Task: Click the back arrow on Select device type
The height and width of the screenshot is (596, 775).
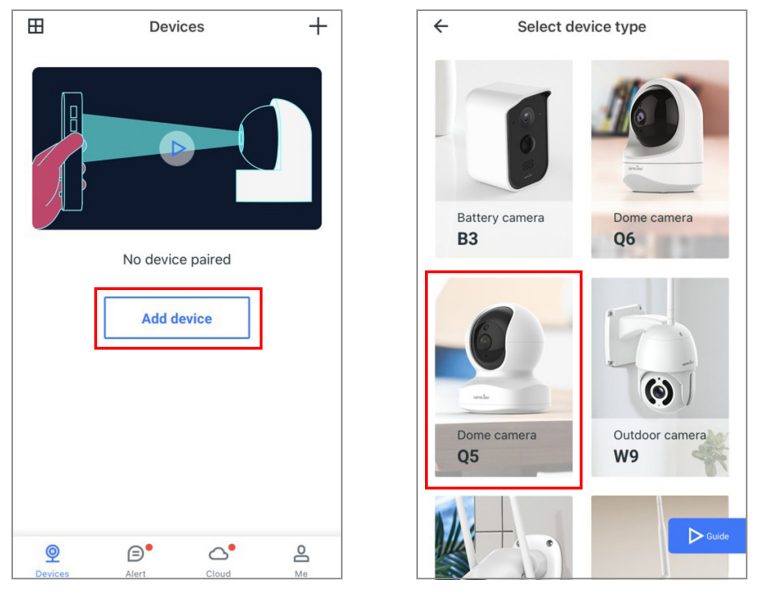Action: [441, 26]
